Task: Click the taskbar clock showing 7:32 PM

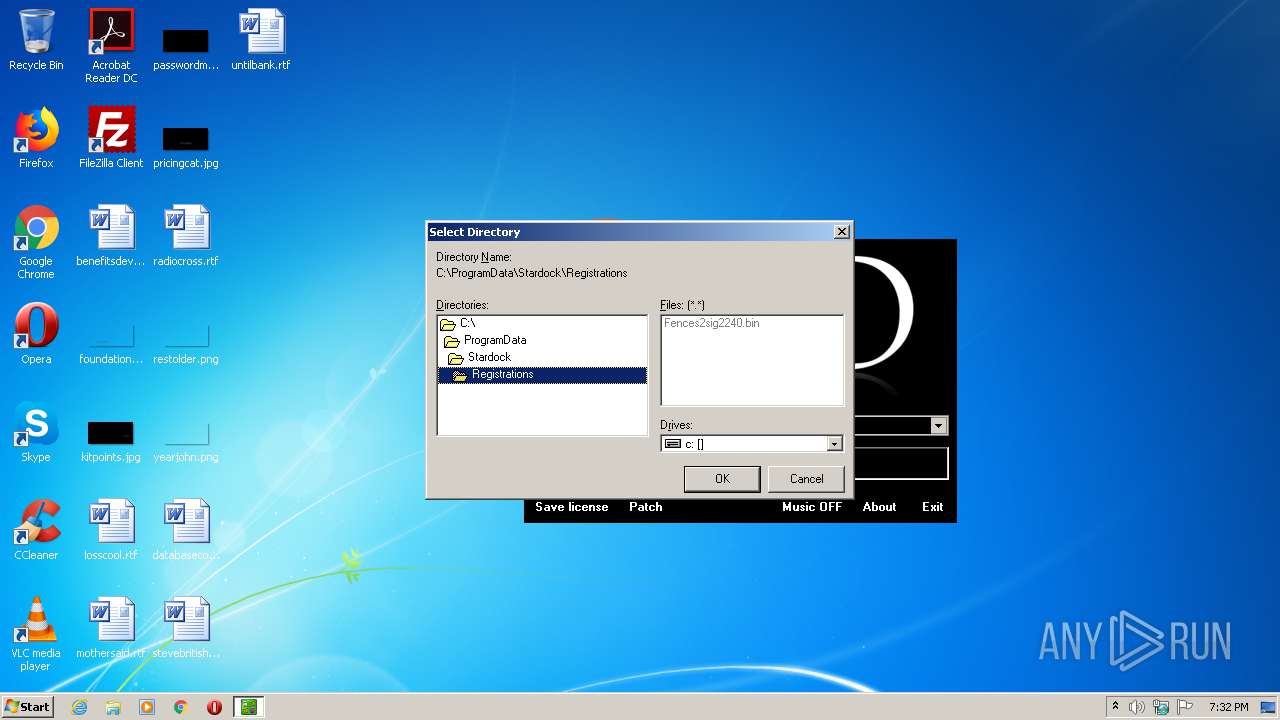Action: click(x=1228, y=707)
